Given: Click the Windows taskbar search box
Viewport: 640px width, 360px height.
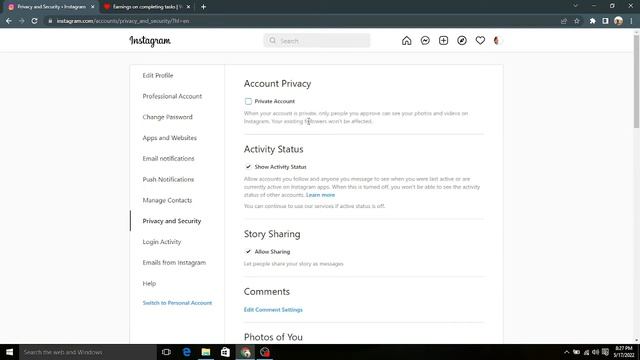Looking at the screenshot, I should click(88, 352).
